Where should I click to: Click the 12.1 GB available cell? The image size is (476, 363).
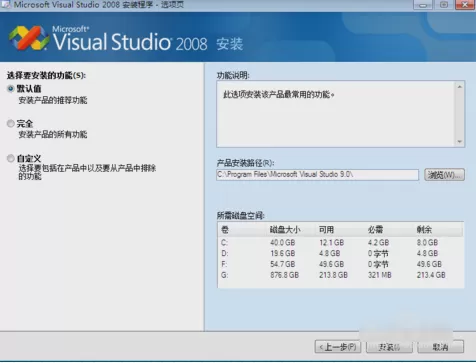(x=331, y=243)
